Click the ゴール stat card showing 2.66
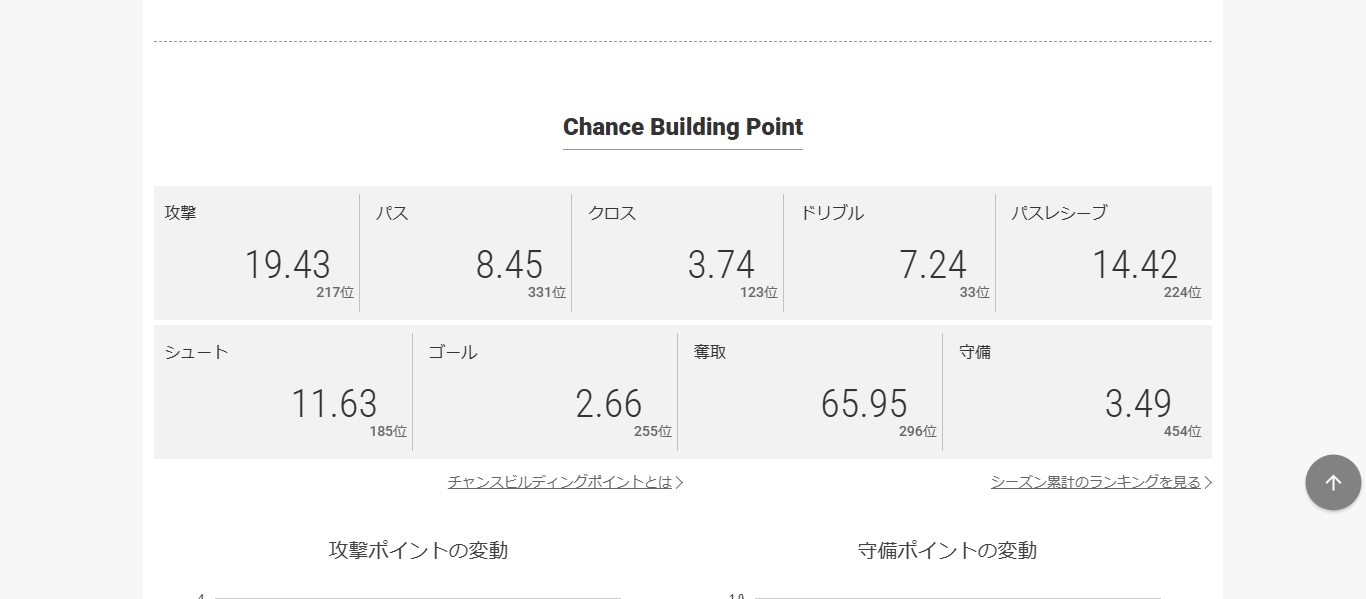Viewport: 1366px width, 599px height. pyautogui.click(x=545, y=392)
